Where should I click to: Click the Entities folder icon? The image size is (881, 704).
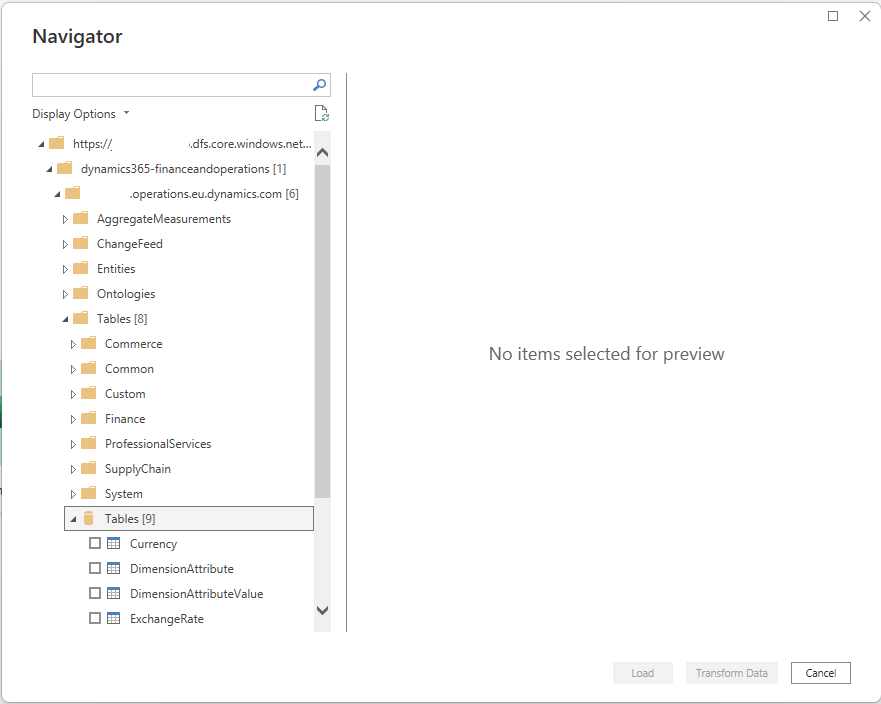pos(80,268)
